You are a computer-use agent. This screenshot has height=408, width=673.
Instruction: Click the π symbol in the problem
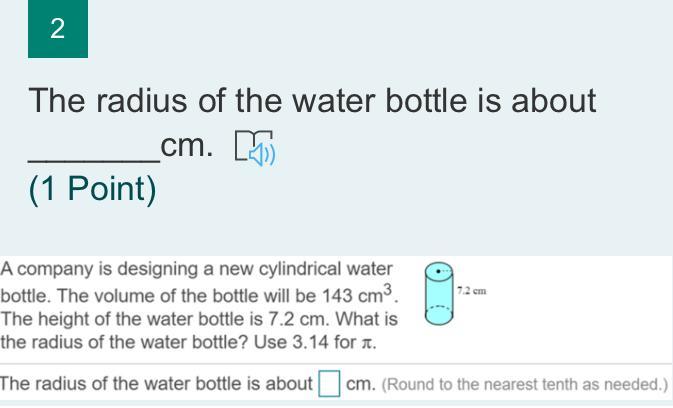point(370,345)
